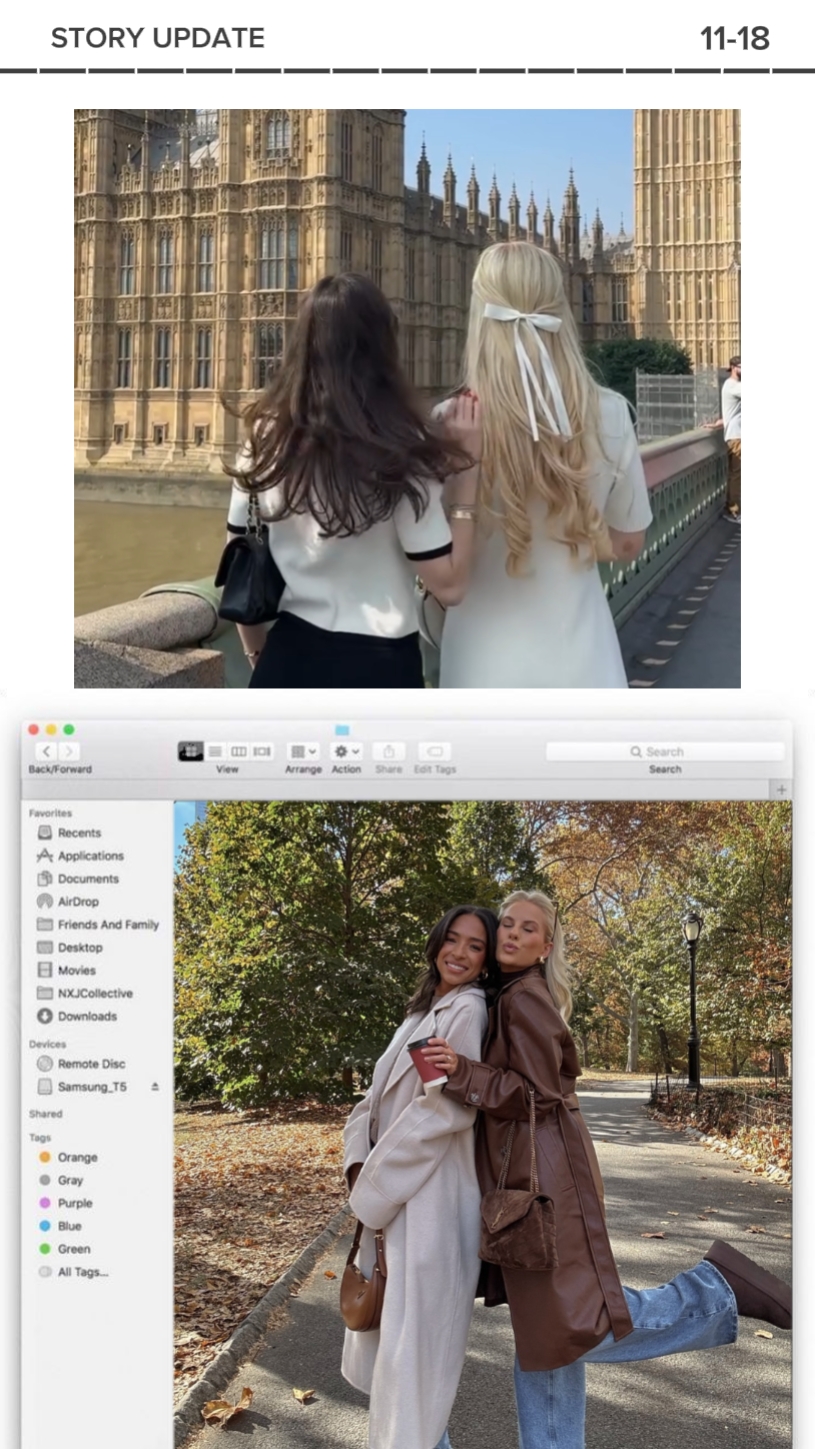Add a new tab with plus button

[781, 790]
